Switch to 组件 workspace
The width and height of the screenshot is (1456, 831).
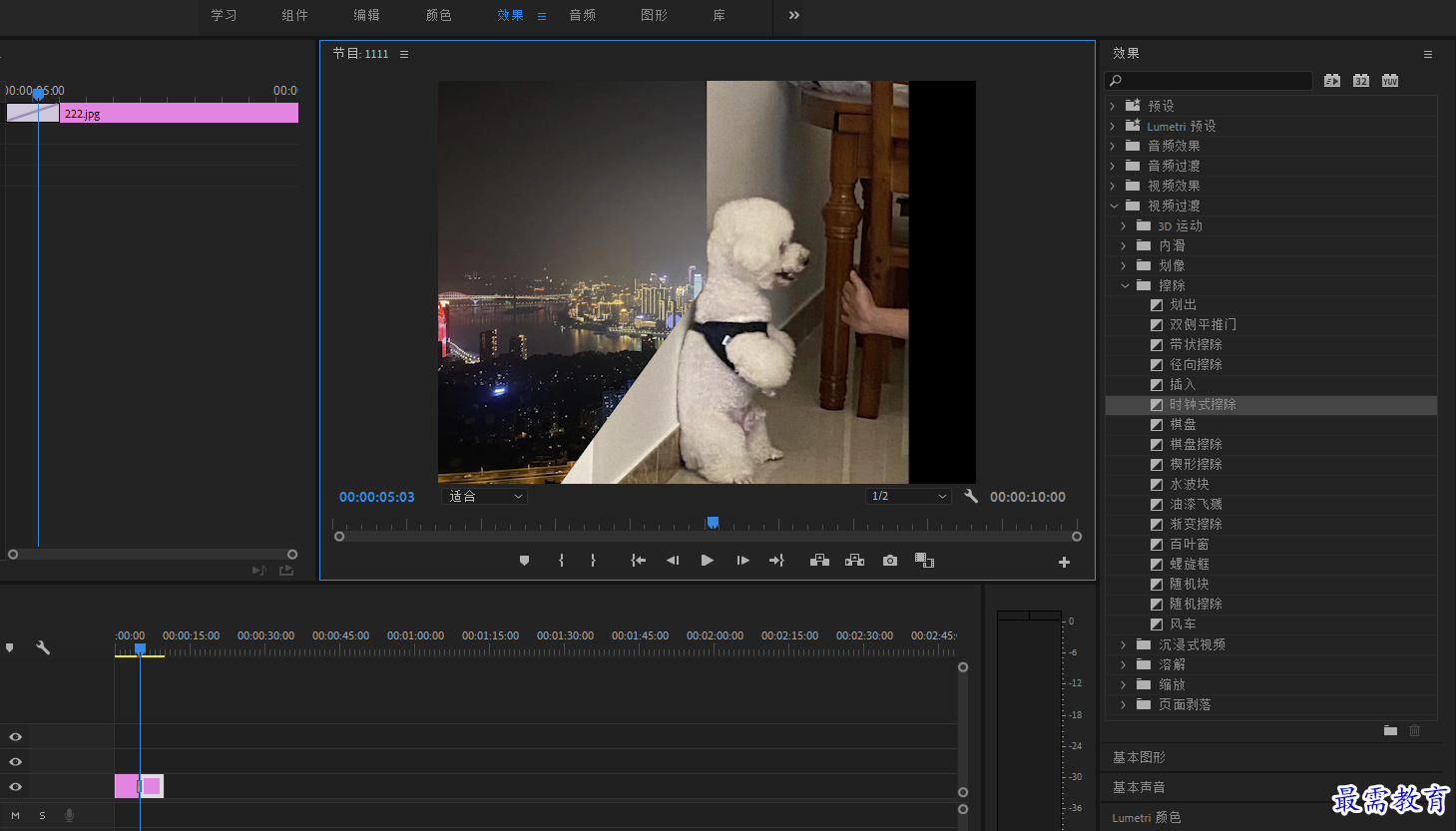(x=295, y=15)
